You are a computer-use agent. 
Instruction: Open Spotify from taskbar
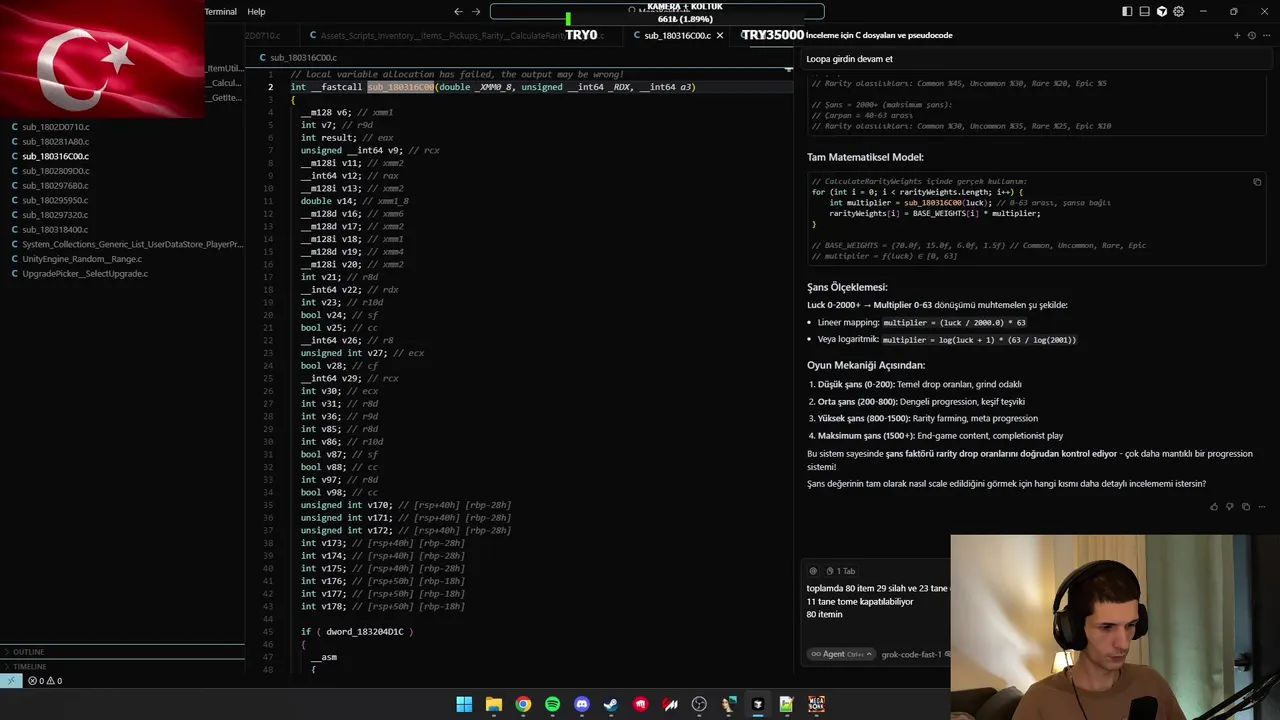pyautogui.click(x=552, y=704)
